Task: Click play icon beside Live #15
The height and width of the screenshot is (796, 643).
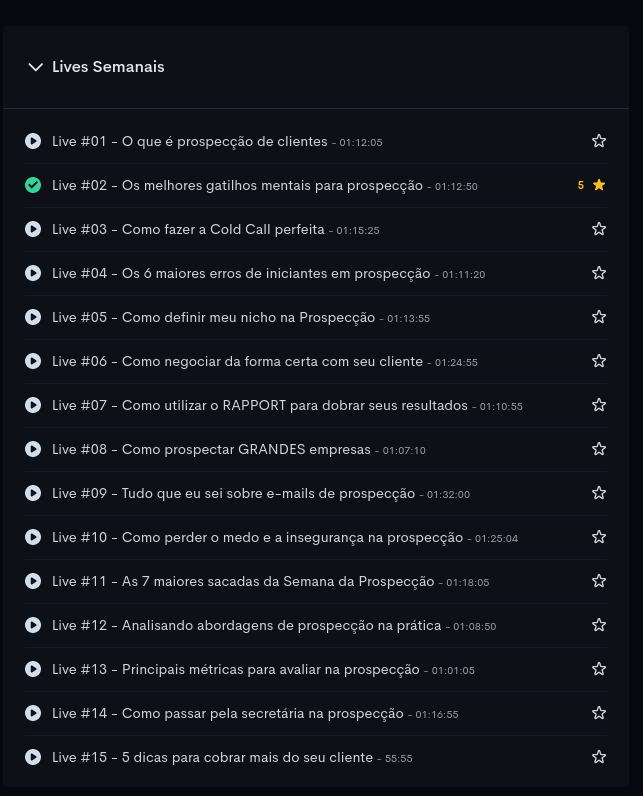Action: point(33,757)
